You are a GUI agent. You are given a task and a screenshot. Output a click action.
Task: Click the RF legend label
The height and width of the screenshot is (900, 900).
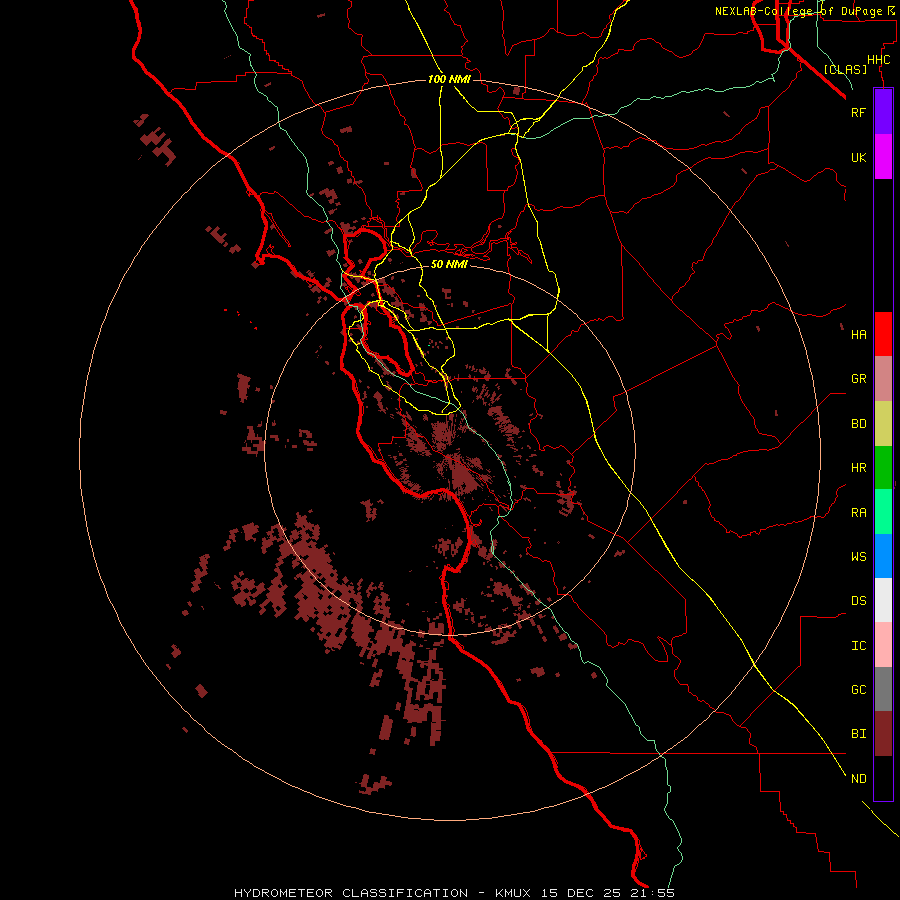pos(859,112)
